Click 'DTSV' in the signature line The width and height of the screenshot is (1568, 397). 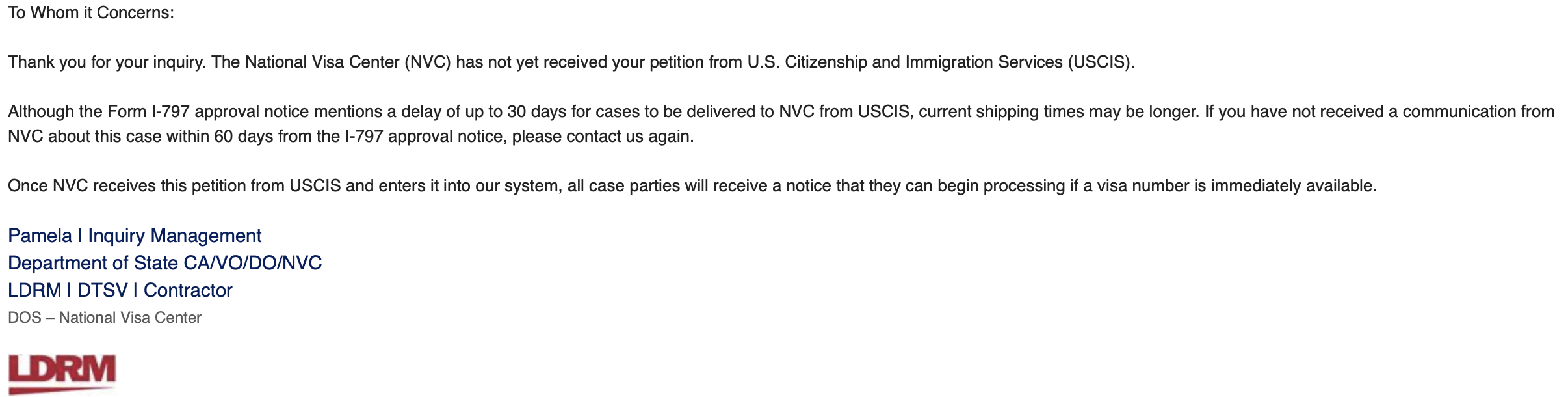(x=102, y=290)
